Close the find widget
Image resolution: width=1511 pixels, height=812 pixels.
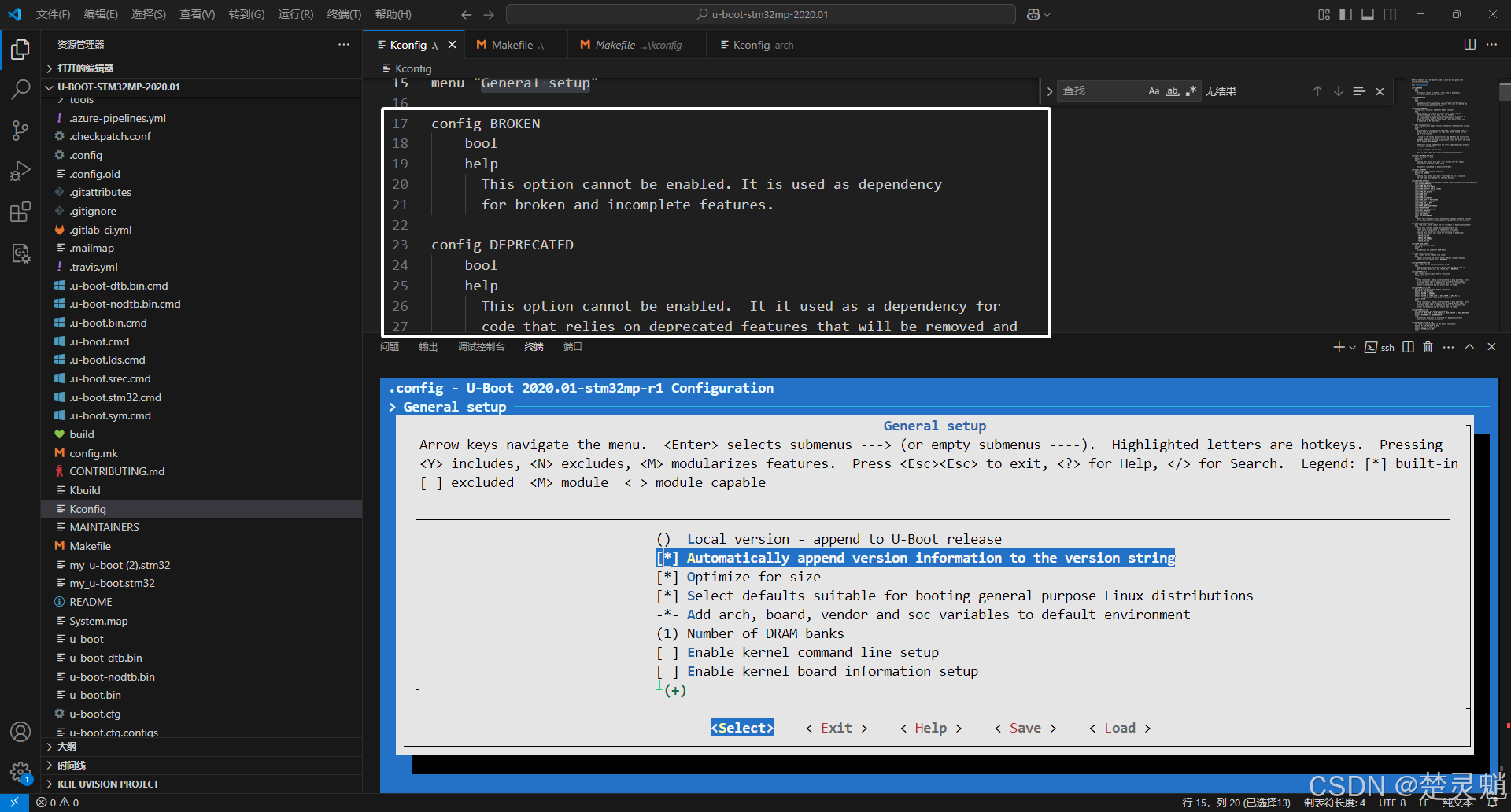[1380, 91]
